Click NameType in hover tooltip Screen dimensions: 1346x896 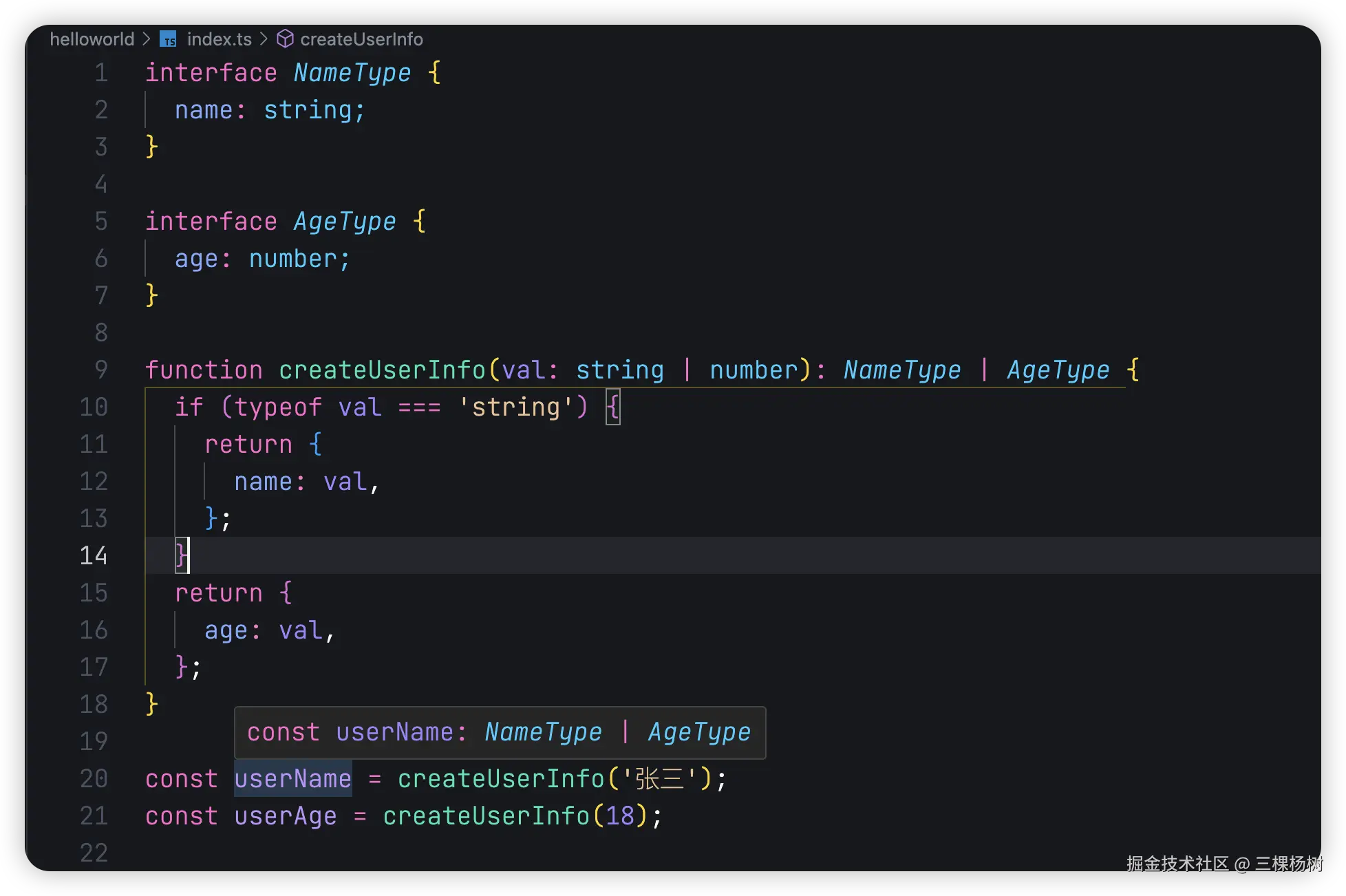pyautogui.click(x=543, y=732)
